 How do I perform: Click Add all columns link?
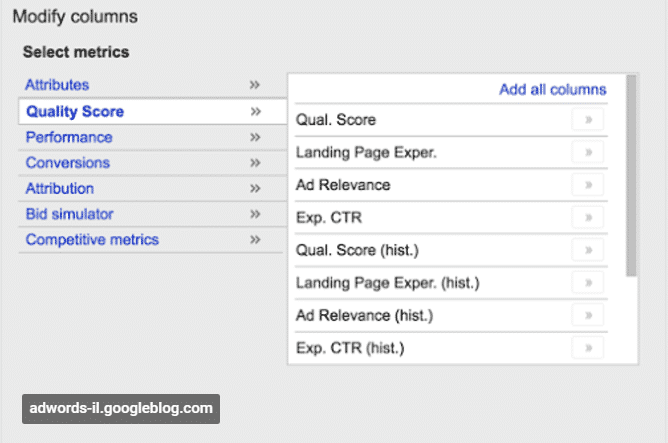coord(553,89)
